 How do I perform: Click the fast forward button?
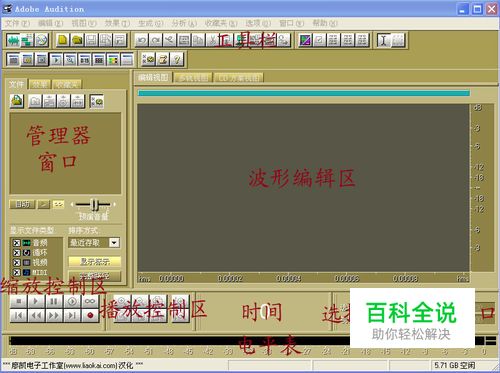point(54,315)
